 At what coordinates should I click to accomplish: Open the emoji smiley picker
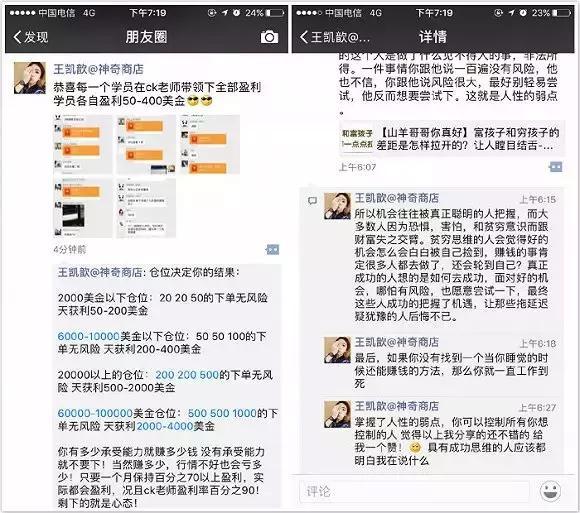click(x=550, y=491)
